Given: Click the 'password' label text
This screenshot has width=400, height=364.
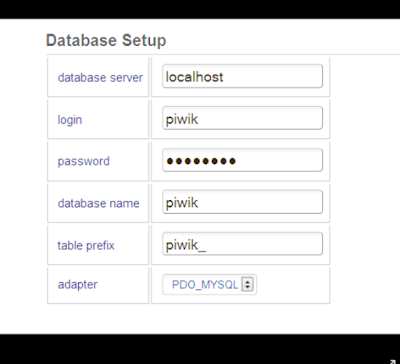Looking at the screenshot, I should coord(83,162).
